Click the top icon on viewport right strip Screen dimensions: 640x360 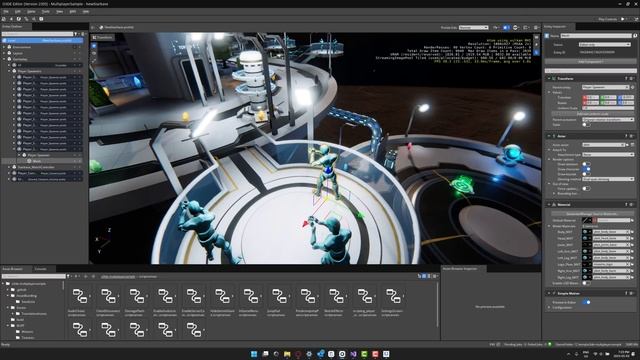point(536,37)
